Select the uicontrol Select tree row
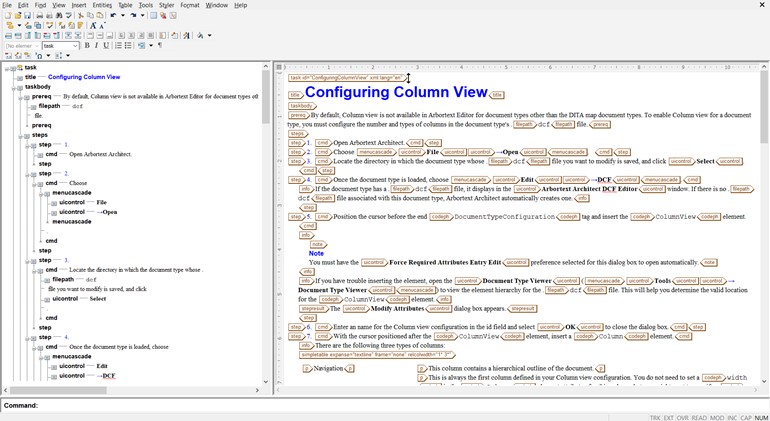Screen dimensions: 770x421 pyautogui.click(x=79, y=299)
